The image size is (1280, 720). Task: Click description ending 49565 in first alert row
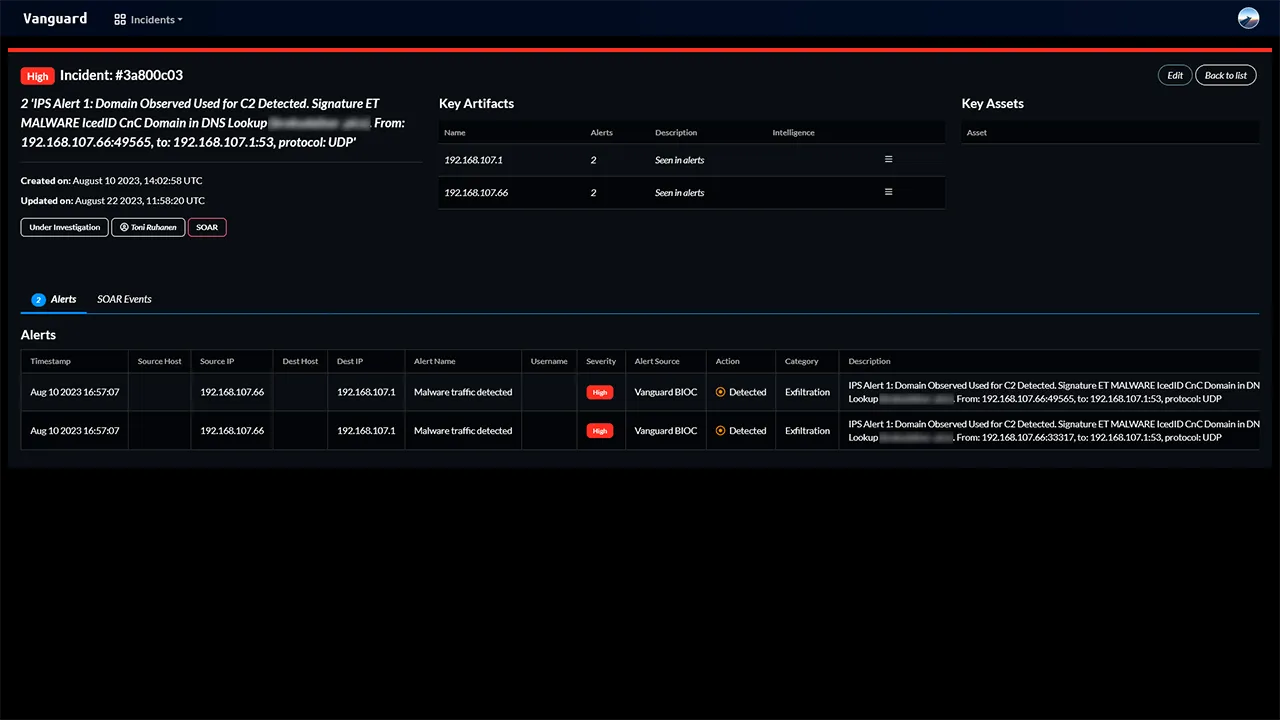point(1053,391)
